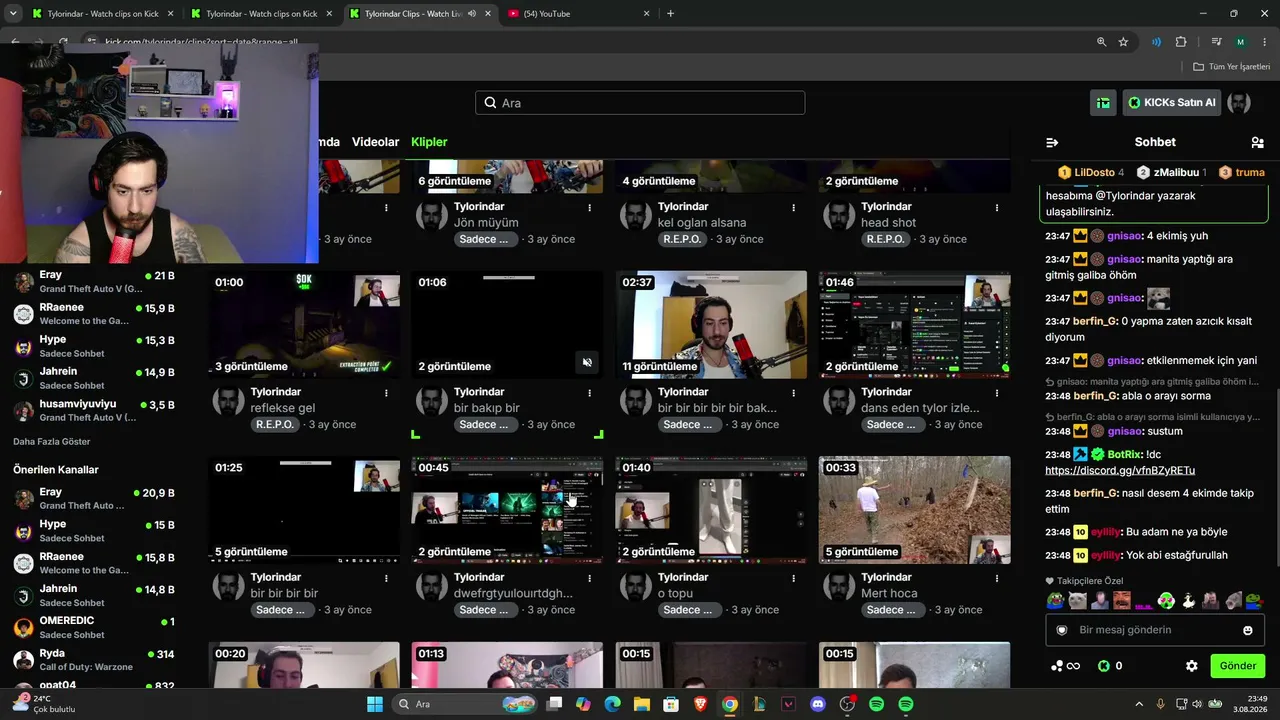Viewport: 1280px width, 720px height.
Task: Click the magnifier icon in Ara search box
Action: [x=490, y=103]
